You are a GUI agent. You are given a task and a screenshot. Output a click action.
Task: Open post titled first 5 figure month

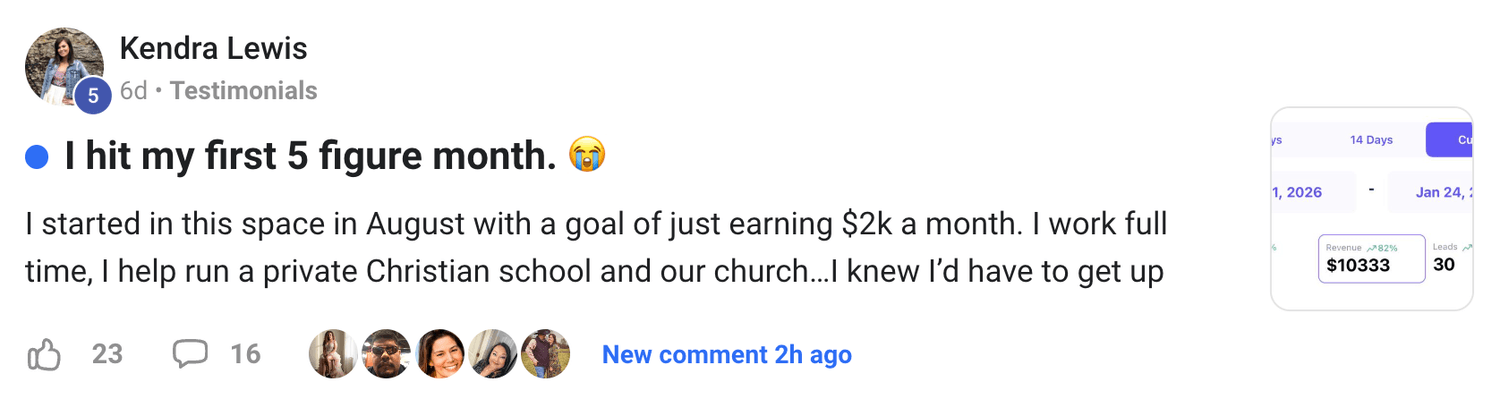point(310,157)
